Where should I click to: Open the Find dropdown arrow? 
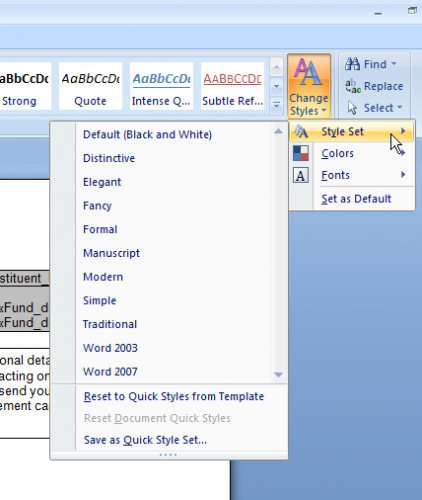394,63
